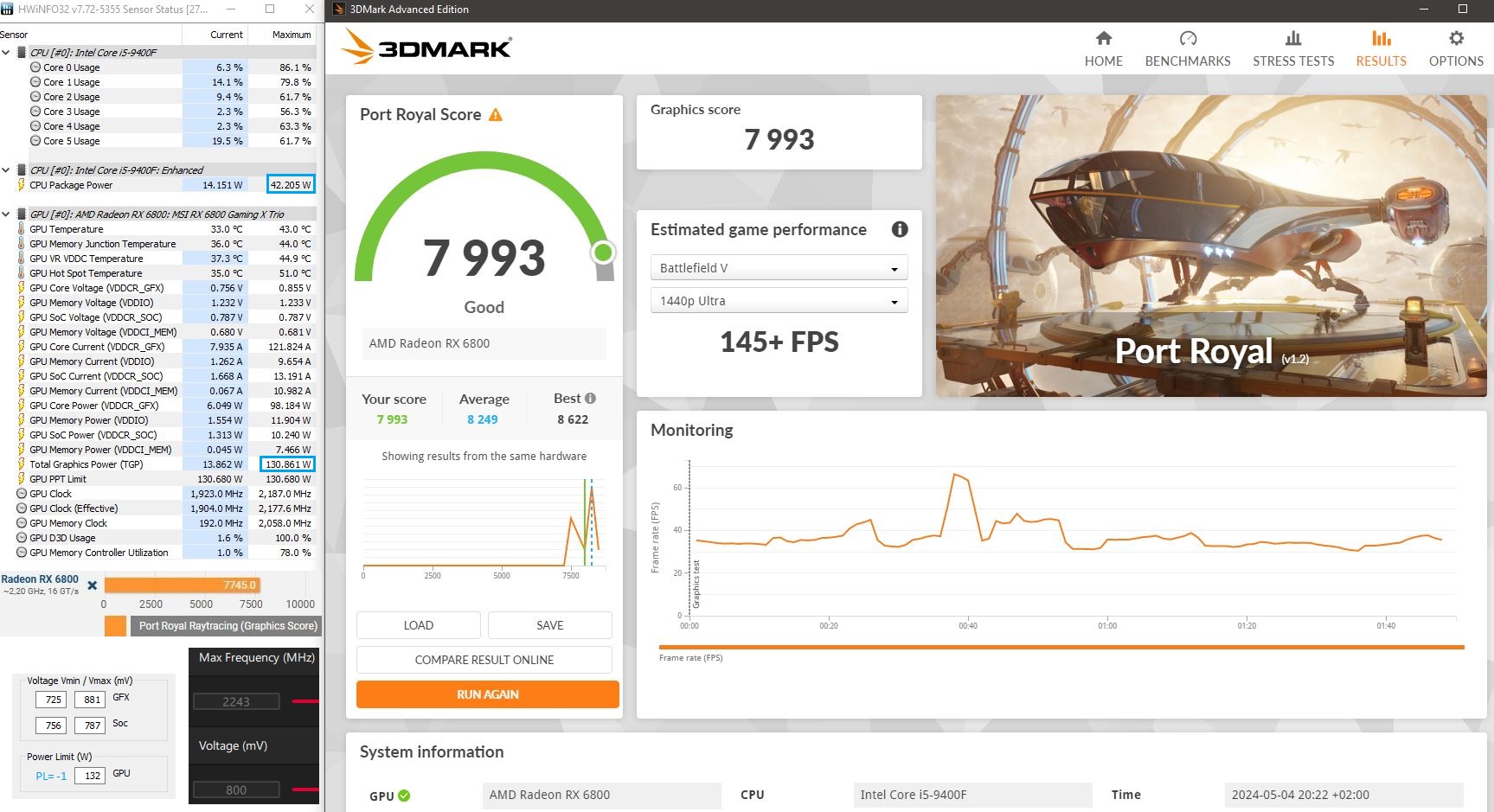Select the GPU Temperature sensor row
The image size is (1494, 812).
pyautogui.click(x=157, y=229)
